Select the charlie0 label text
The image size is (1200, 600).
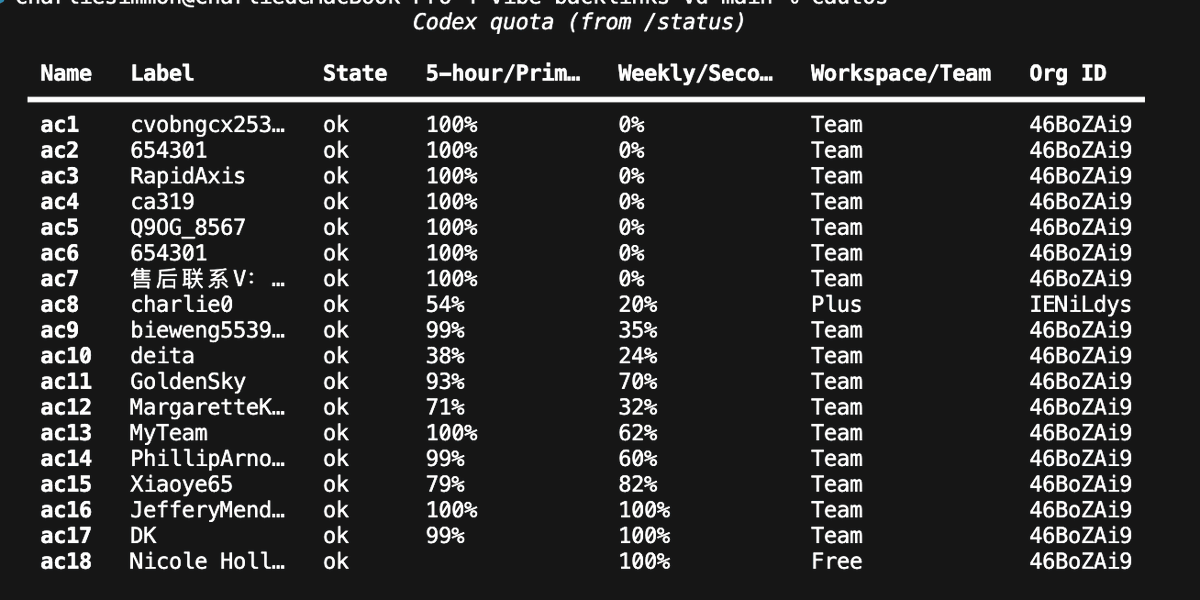click(x=181, y=305)
